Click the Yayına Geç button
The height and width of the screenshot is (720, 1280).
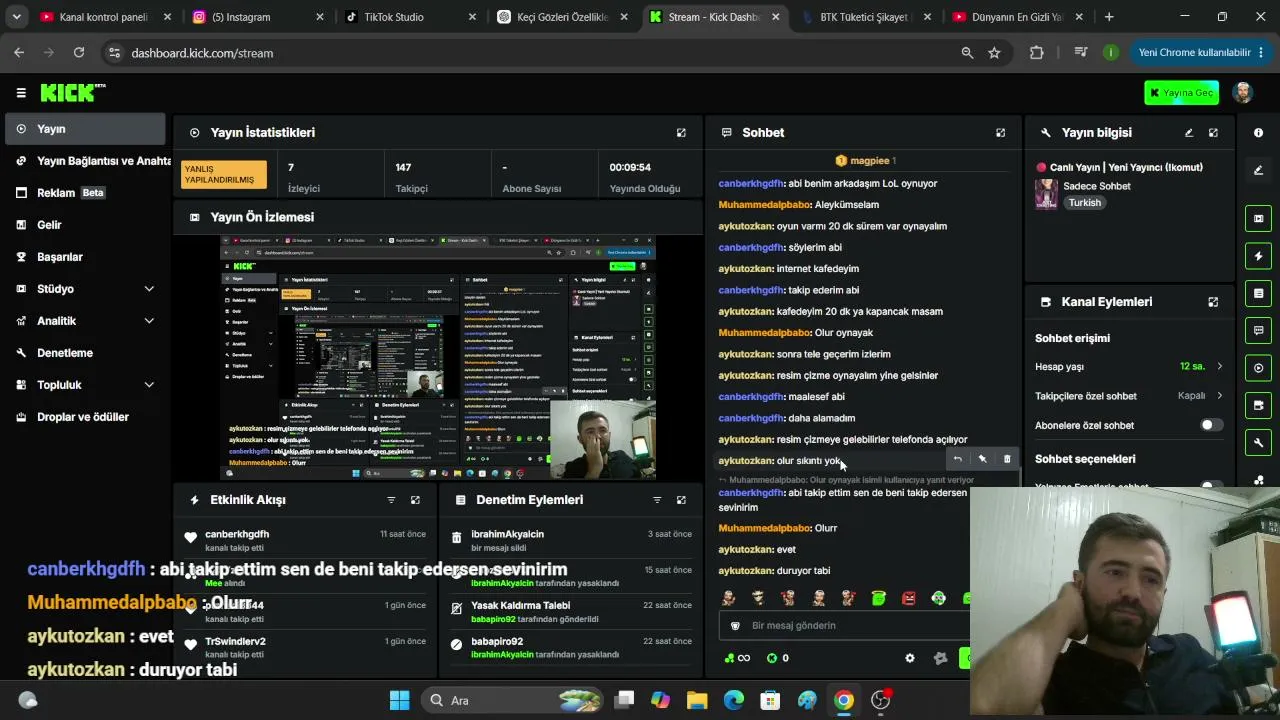(1181, 93)
